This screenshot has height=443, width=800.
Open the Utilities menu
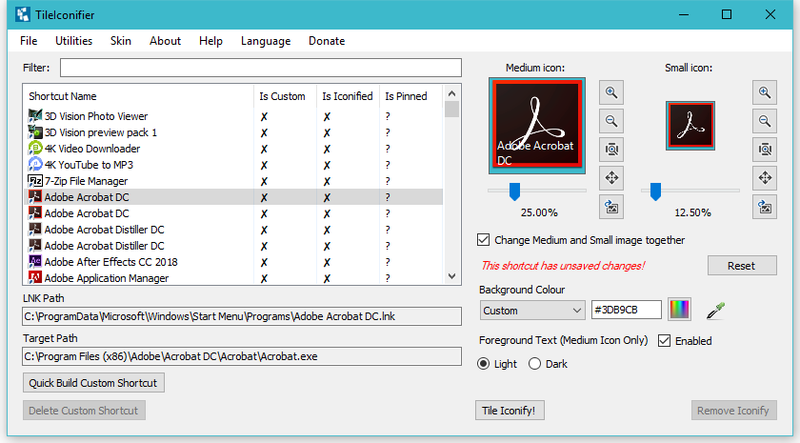(73, 41)
